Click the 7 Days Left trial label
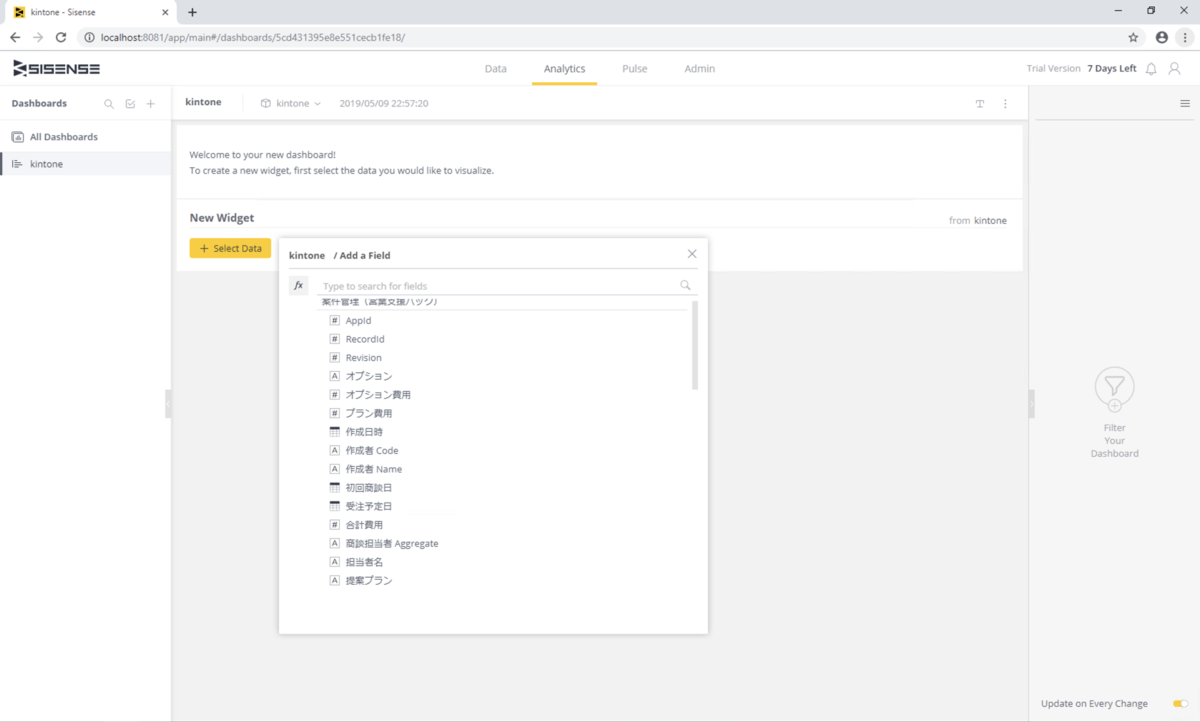 click(1112, 69)
